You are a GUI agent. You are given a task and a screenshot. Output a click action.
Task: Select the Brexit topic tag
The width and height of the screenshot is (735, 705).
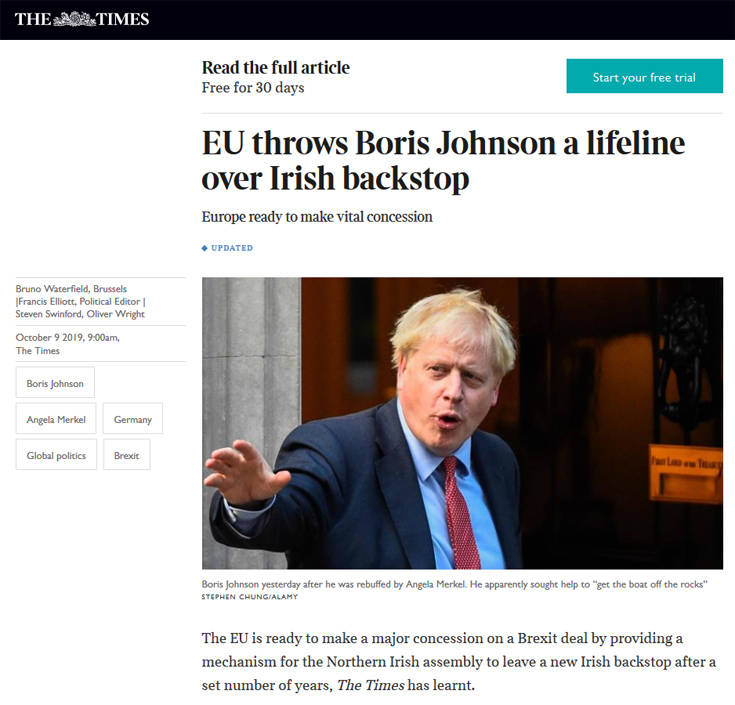(x=127, y=455)
